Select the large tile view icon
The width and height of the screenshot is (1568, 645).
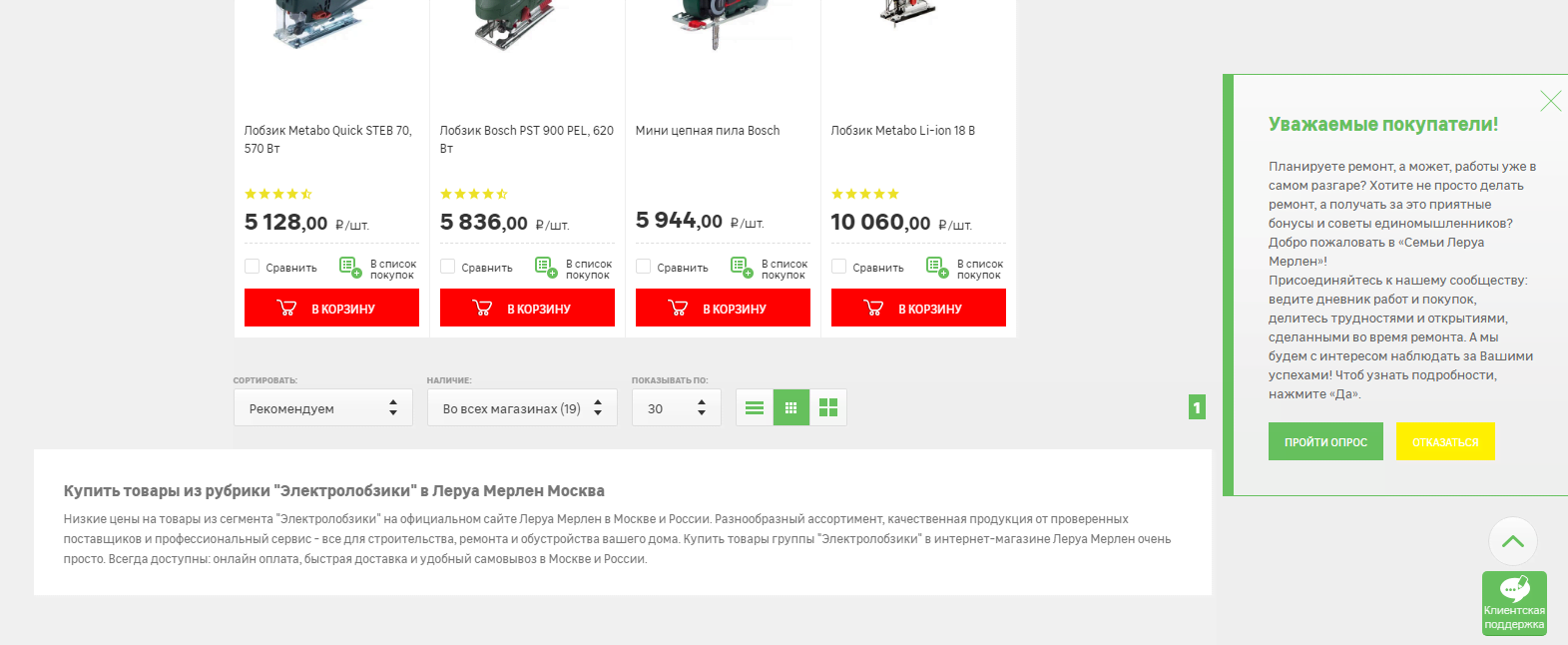point(828,407)
